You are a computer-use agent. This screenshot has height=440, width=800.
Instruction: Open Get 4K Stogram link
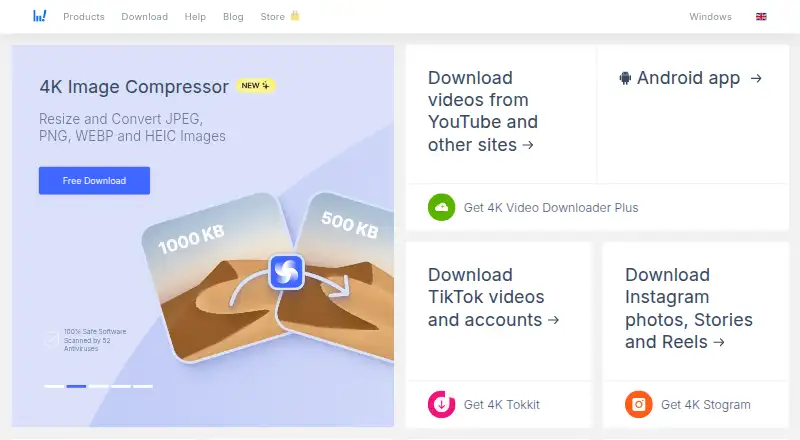706,405
